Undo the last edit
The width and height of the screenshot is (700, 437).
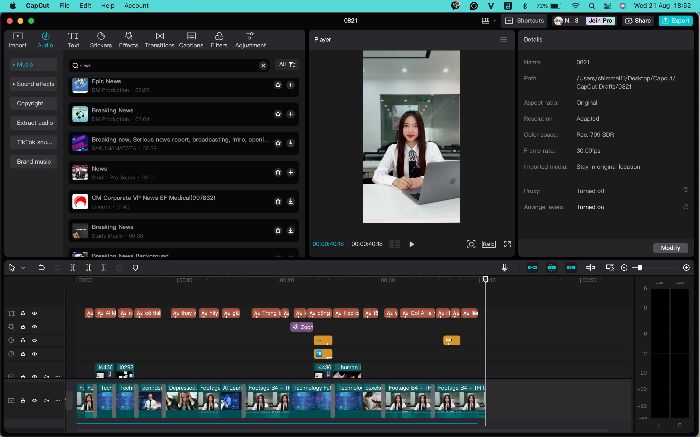[42, 268]
